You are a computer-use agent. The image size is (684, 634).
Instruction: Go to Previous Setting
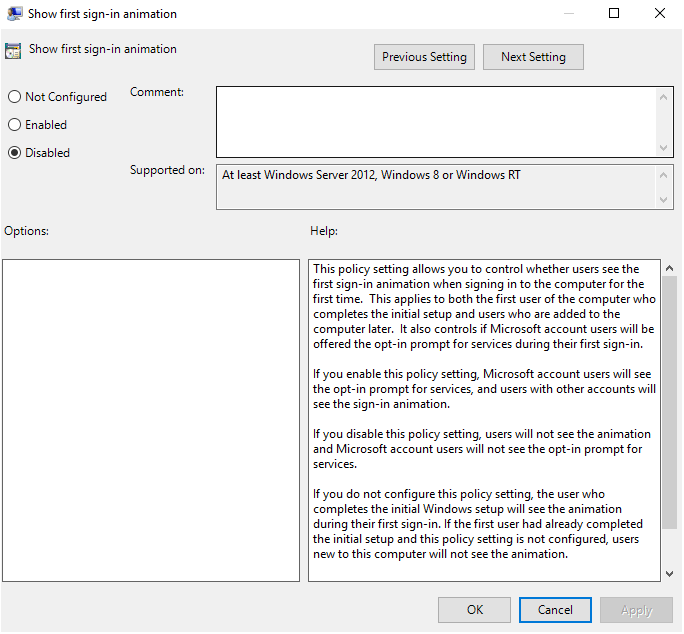coord(424,57)
